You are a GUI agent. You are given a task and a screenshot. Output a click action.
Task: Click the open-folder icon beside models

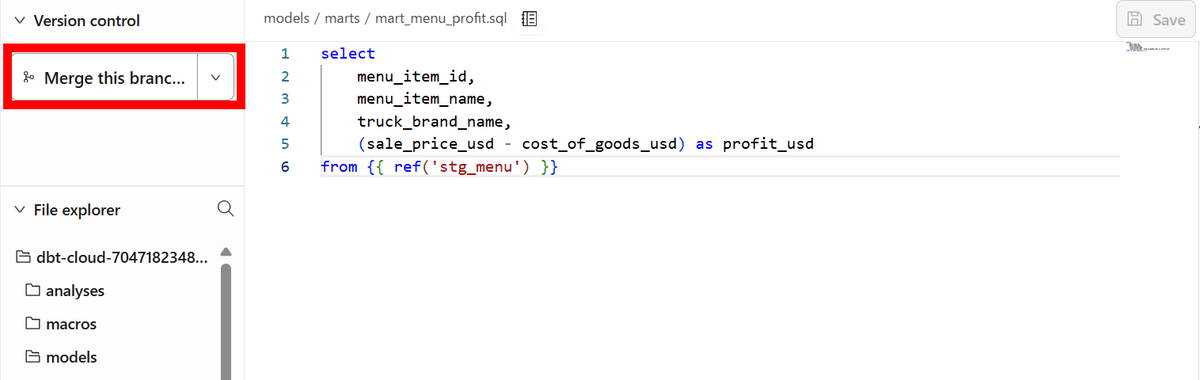point(33,357)
